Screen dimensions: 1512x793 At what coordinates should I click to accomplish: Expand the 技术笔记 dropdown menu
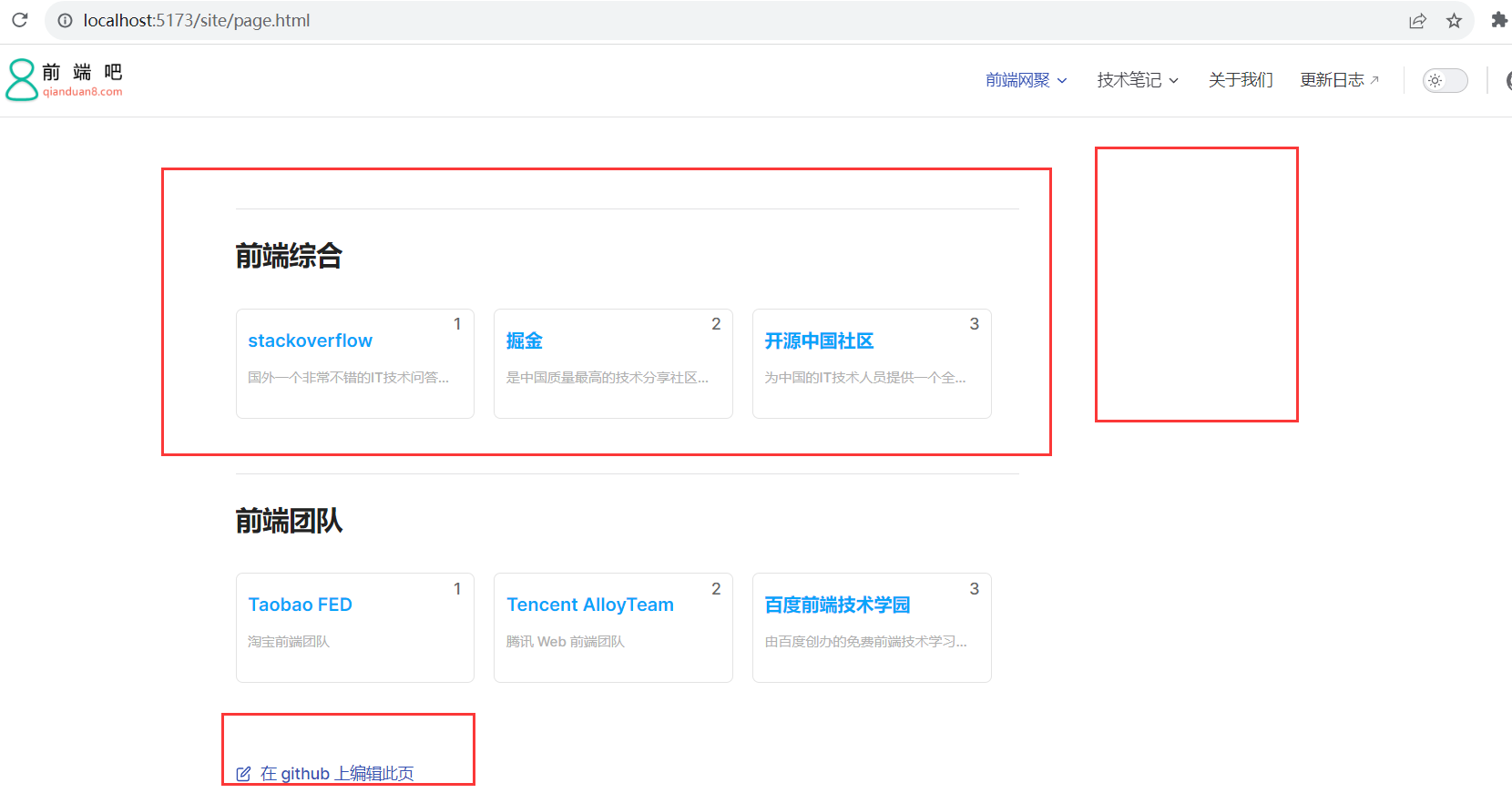[1138, 80]
